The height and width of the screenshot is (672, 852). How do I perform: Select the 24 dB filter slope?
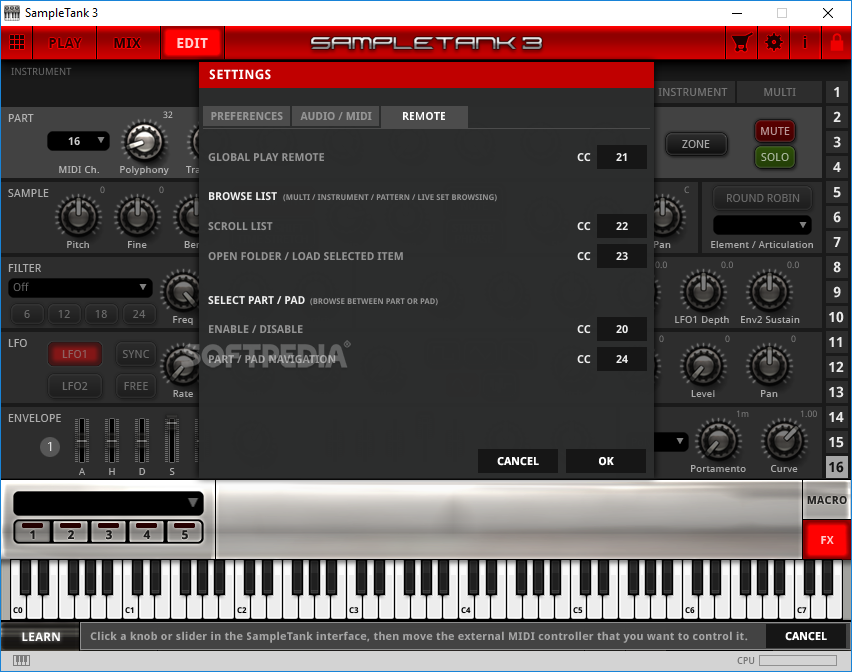click(139, 314)
